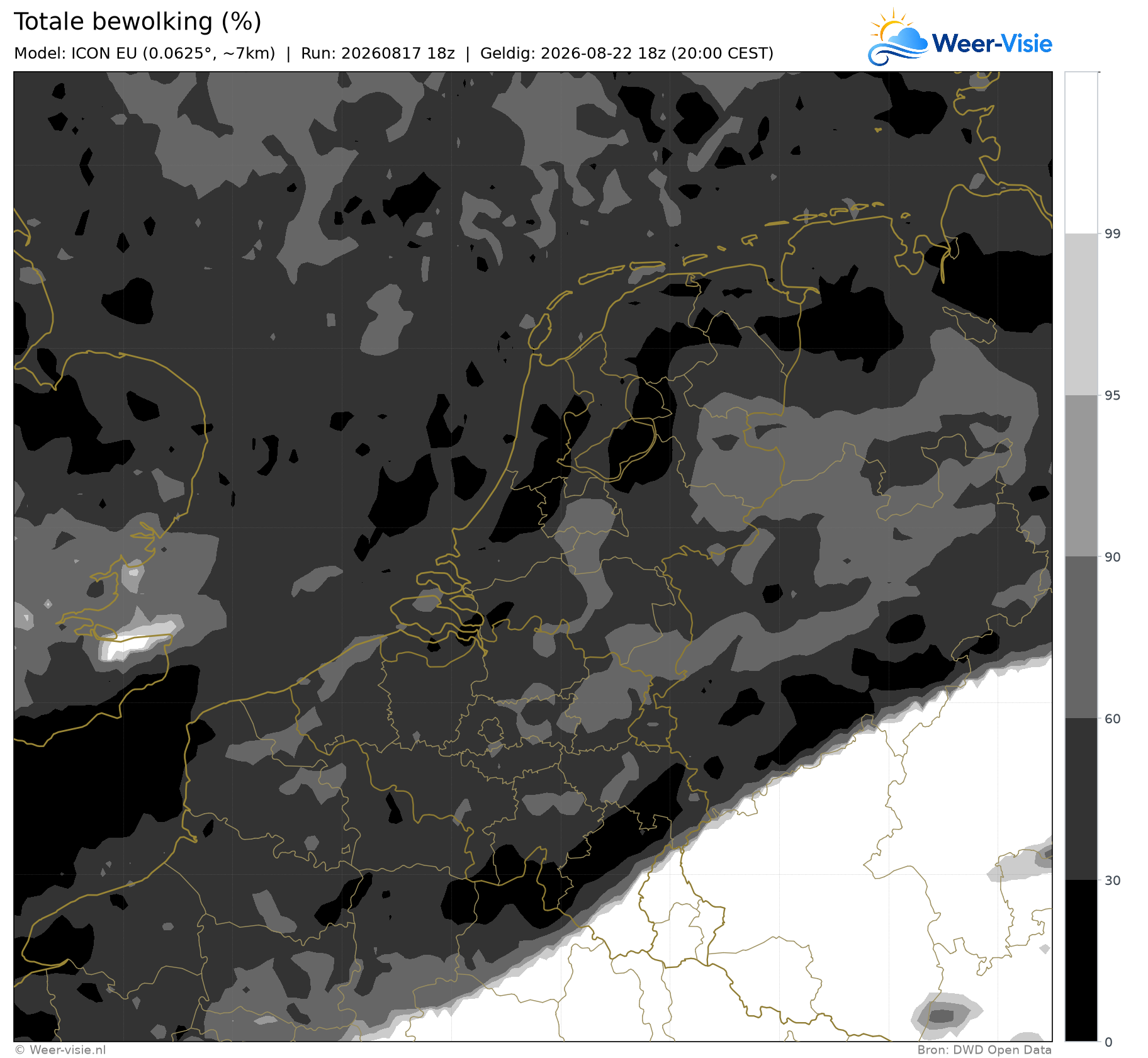Click the Bron: DWD Open Data credit
The image size is (1148, 1058).
(984, 1050)
